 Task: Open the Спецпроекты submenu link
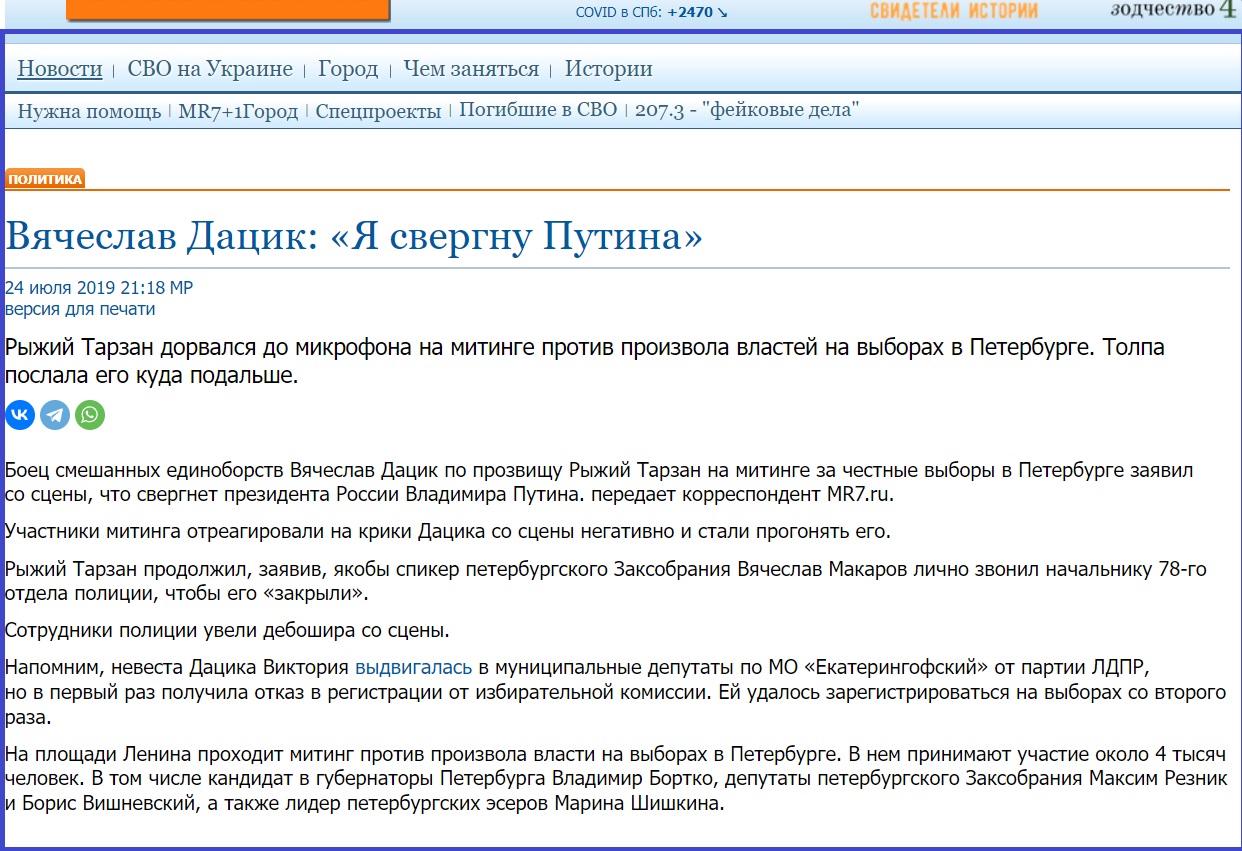point(378,111)
